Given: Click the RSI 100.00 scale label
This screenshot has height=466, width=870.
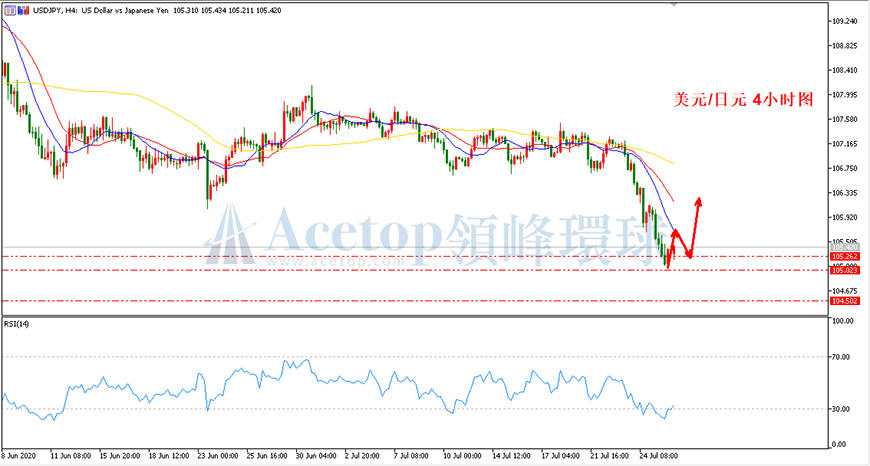Looking at the screenshot, I should pos(841,321).
